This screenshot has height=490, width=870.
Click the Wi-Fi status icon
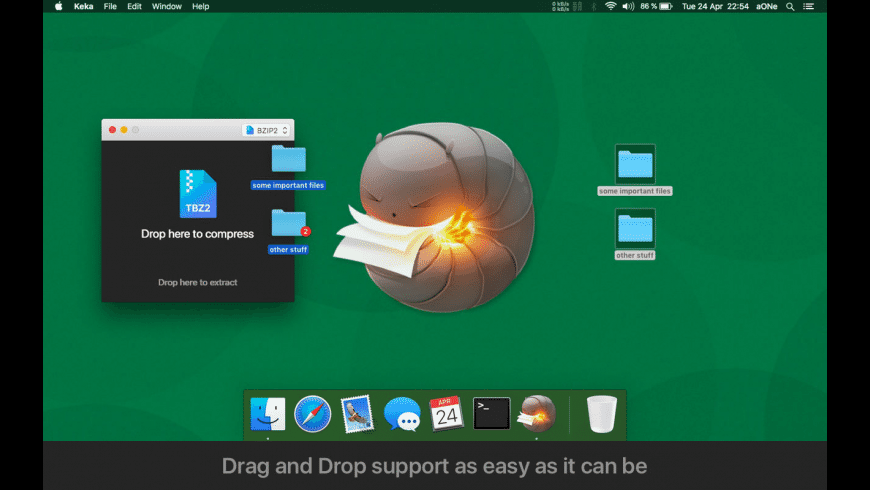tap(610, 6)
